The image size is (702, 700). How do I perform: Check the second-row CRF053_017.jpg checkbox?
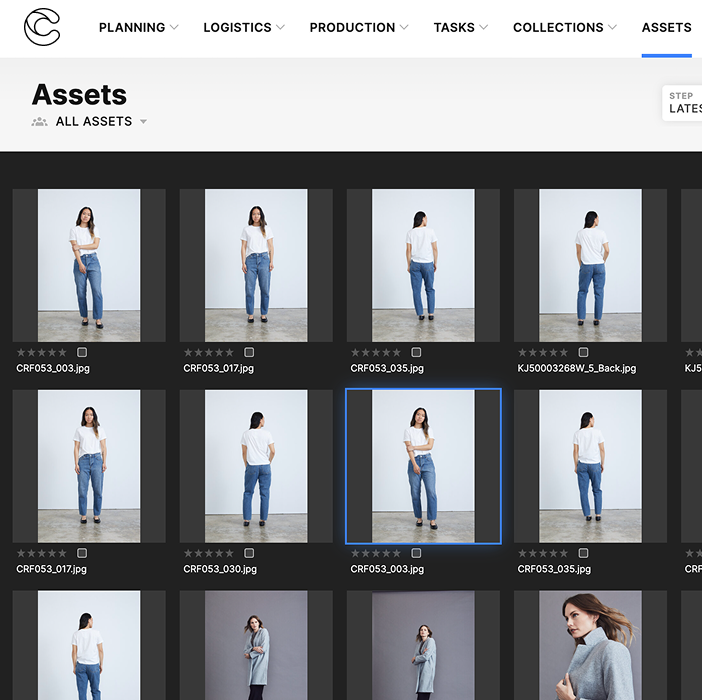(82, 553)
